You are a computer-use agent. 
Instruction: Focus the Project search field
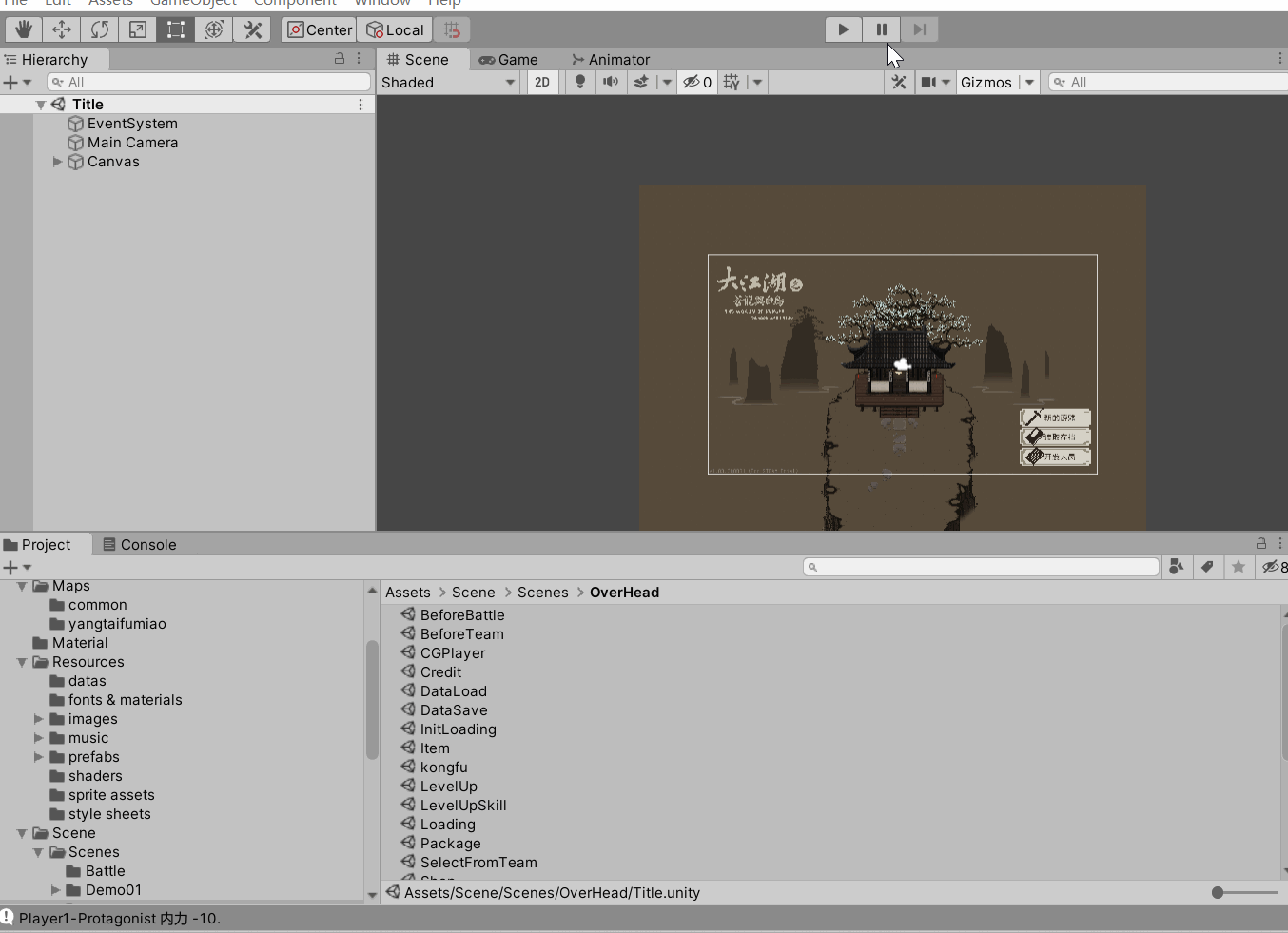pyautogui.click(x=981, y=567)
